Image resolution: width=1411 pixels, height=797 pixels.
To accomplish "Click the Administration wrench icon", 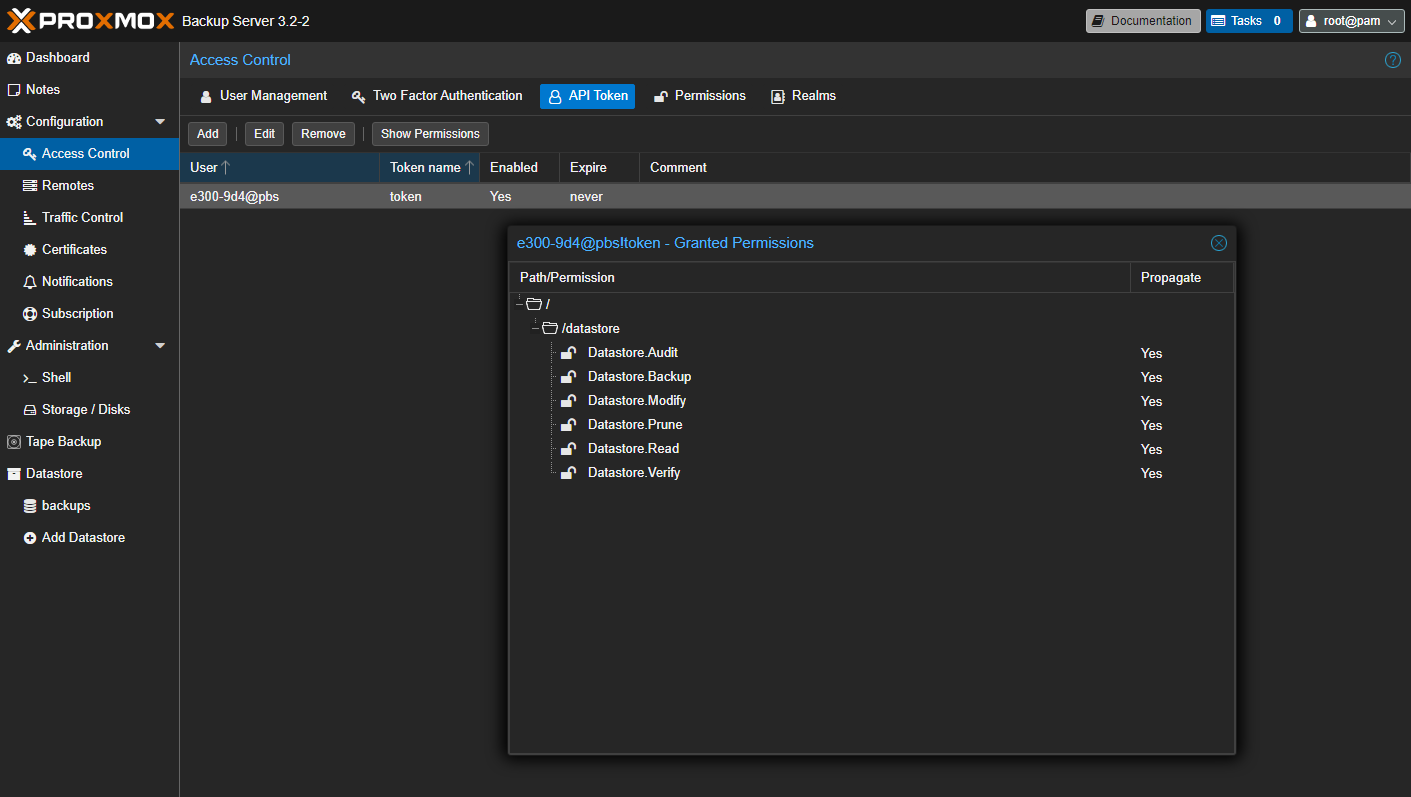I will point(14,346).
